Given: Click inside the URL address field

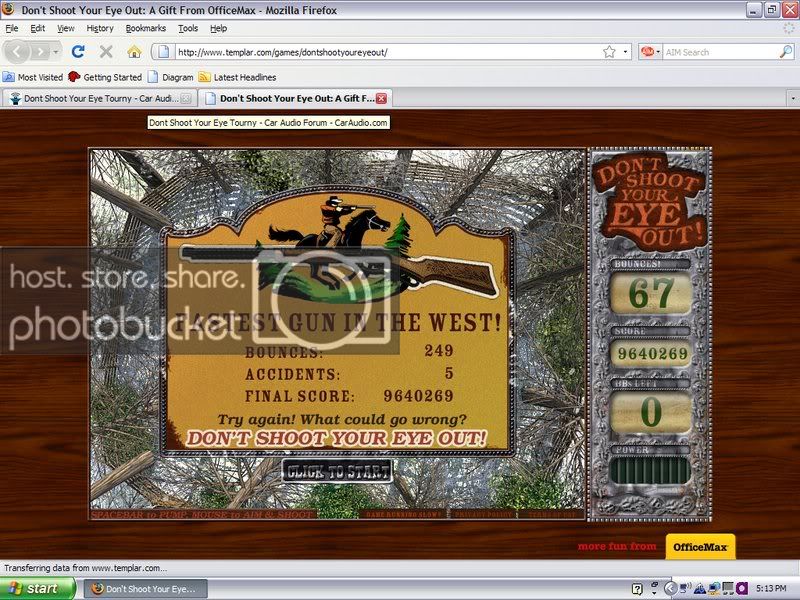Looking at the screenshot, I should (x=388, y=52).
